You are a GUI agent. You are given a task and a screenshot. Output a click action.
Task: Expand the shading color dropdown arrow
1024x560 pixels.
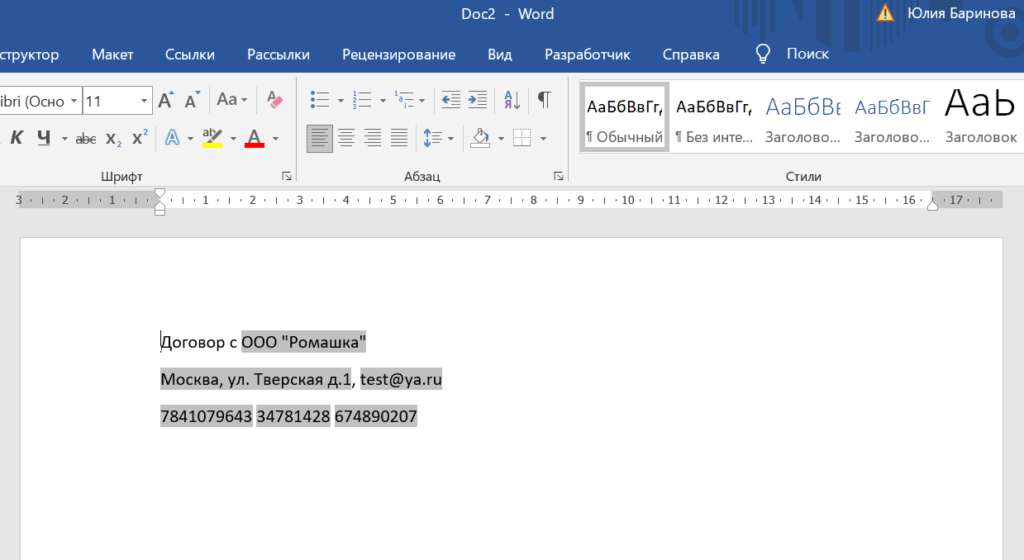tap(501, 138)
